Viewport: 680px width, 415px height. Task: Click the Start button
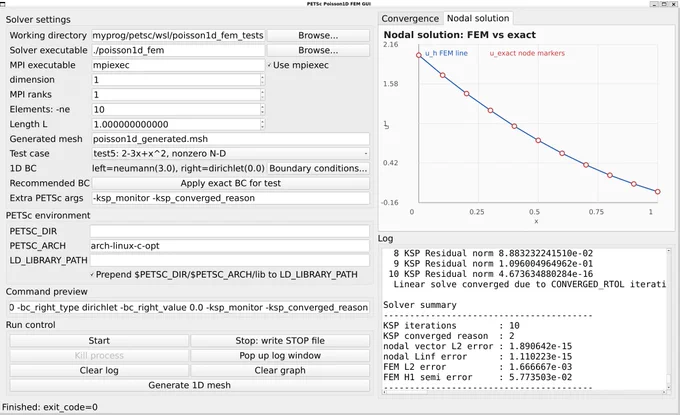tap(99, 341)
